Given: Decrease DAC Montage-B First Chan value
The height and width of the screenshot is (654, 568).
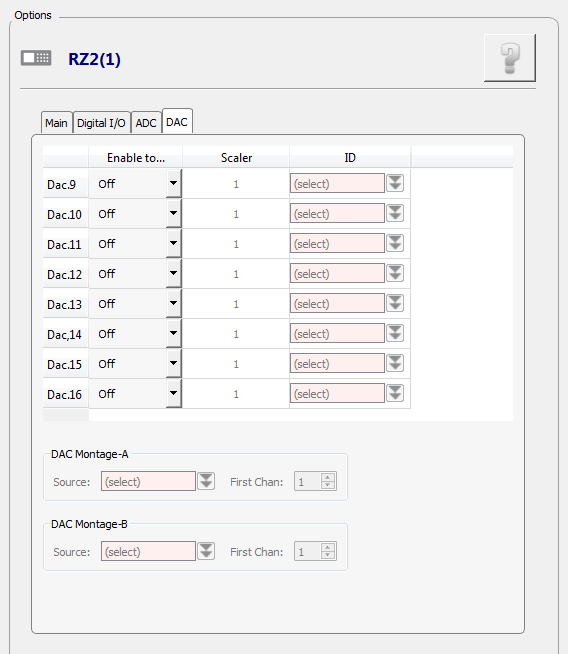Looking at the screenshot, I should (328, 555).
